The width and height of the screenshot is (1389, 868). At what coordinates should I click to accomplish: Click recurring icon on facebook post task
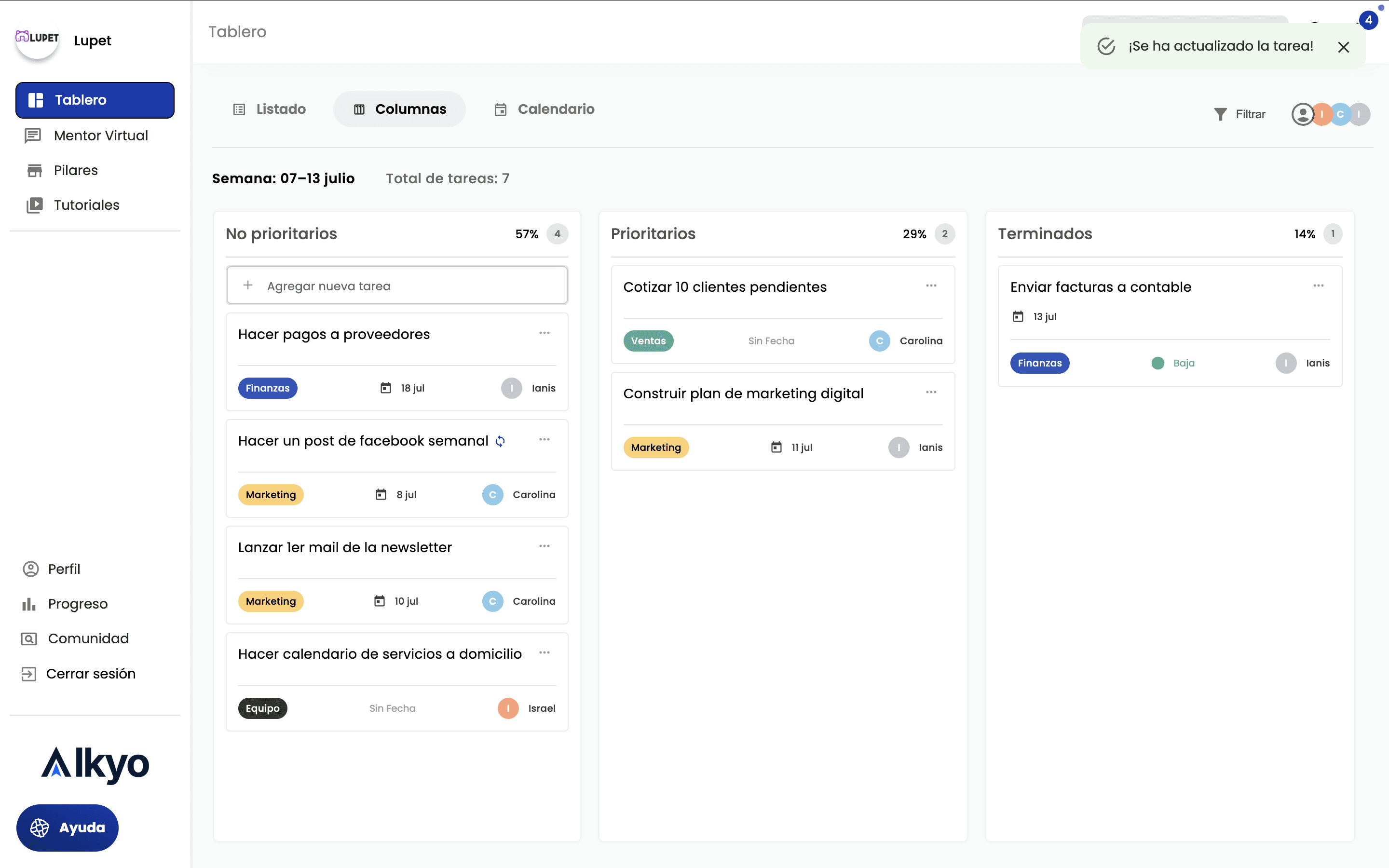point(501,441)
